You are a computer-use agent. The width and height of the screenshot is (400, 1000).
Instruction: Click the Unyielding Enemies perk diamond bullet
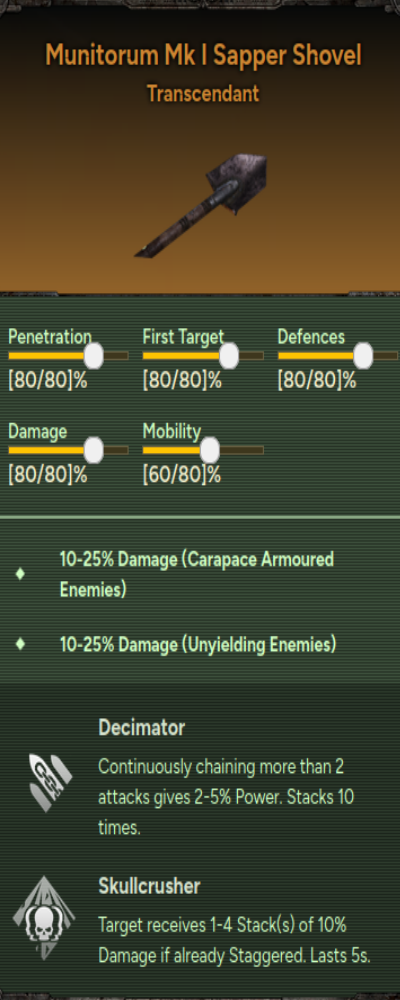pos(20,644)
